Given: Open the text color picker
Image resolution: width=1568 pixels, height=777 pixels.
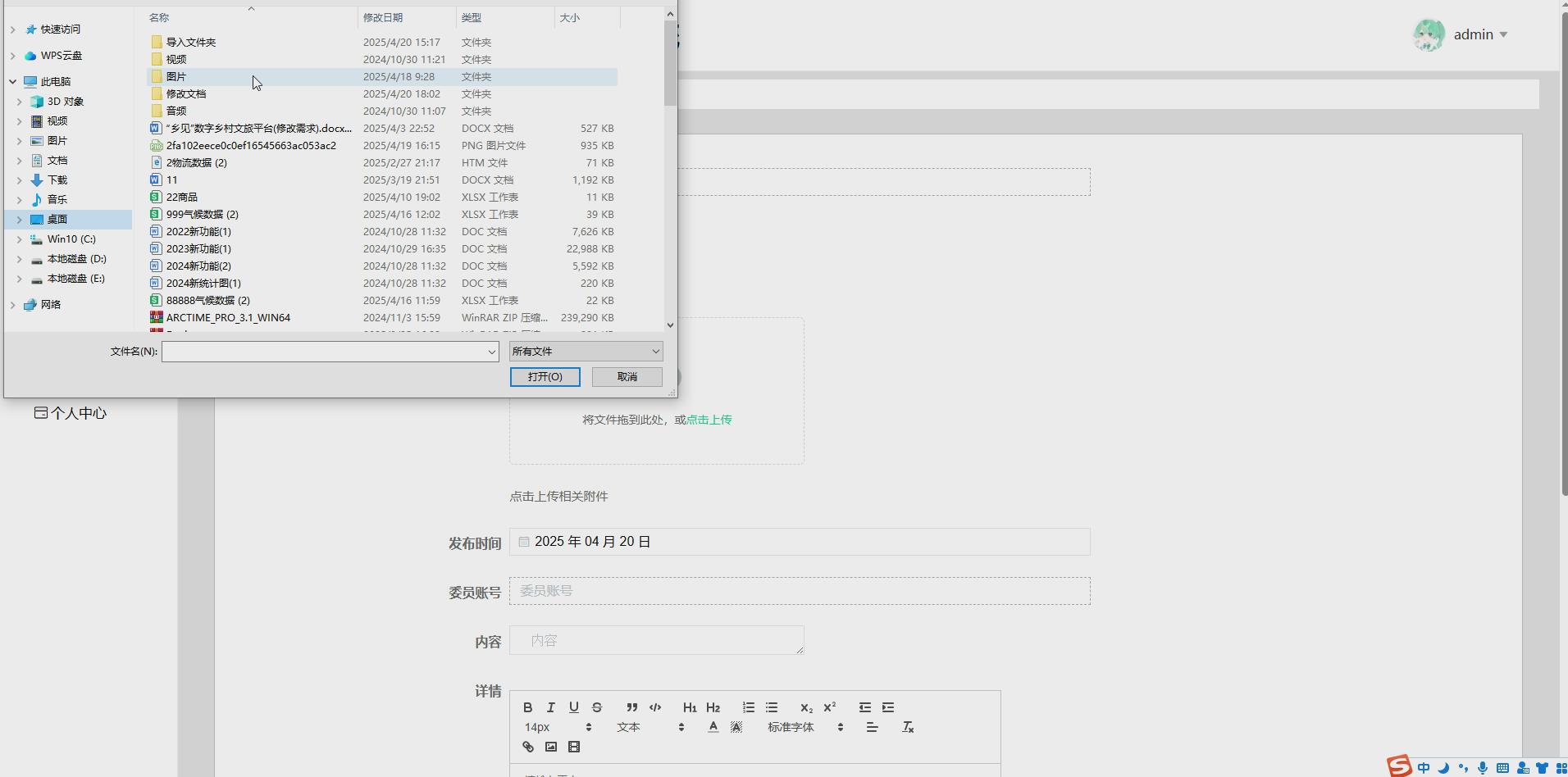Looking at the screenshot, I should pos(713,727).
